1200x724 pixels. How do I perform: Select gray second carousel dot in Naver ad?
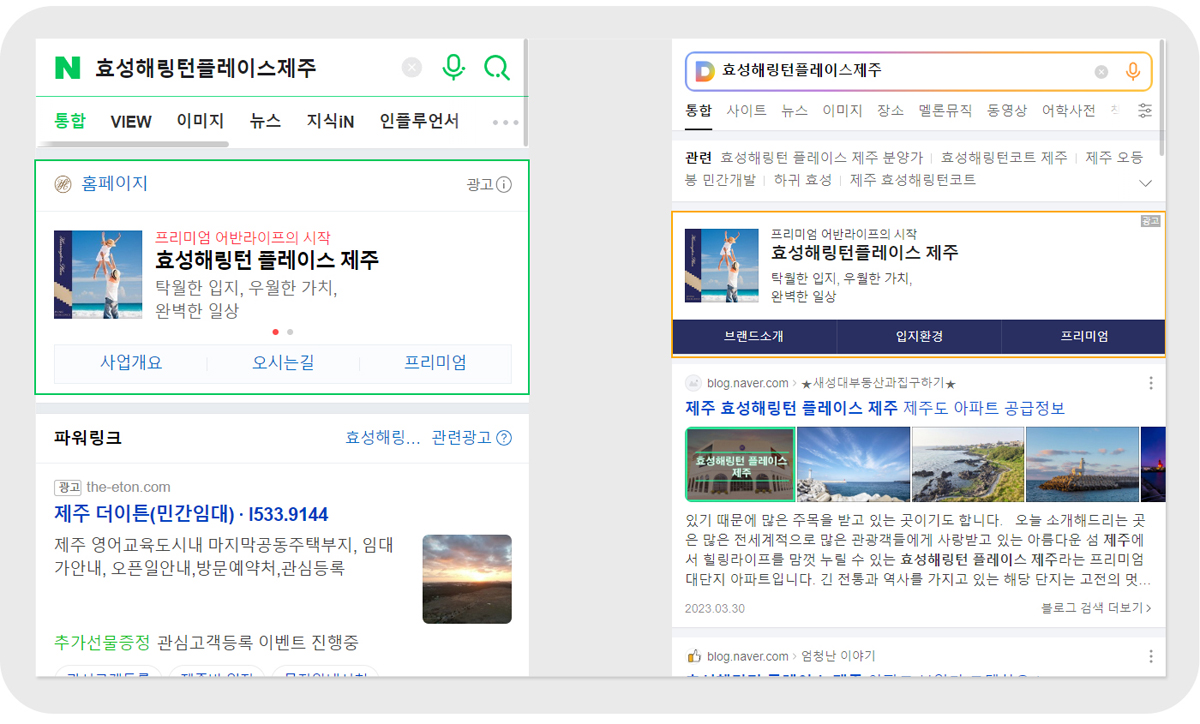(x=290, y=332)
